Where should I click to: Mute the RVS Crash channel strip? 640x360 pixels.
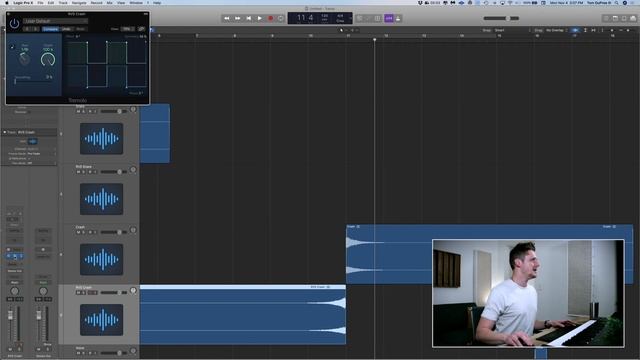(x=11, y=349)
